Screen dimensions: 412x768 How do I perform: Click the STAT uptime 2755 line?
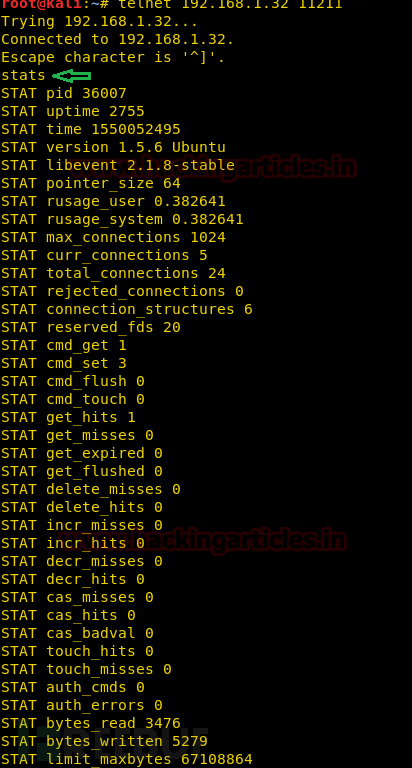tap(73, 111)
